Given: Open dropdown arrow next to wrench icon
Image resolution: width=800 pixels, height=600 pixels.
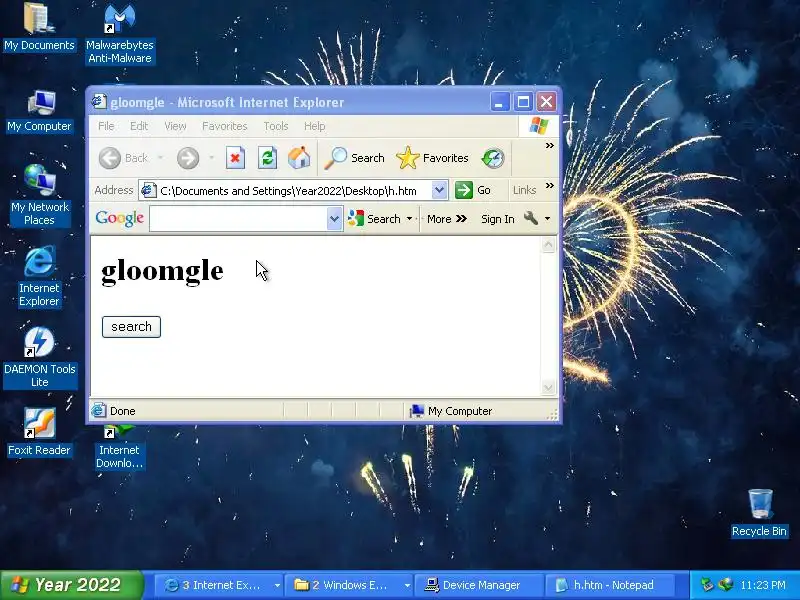Looking at the screenshot, I should pos(547,219).
